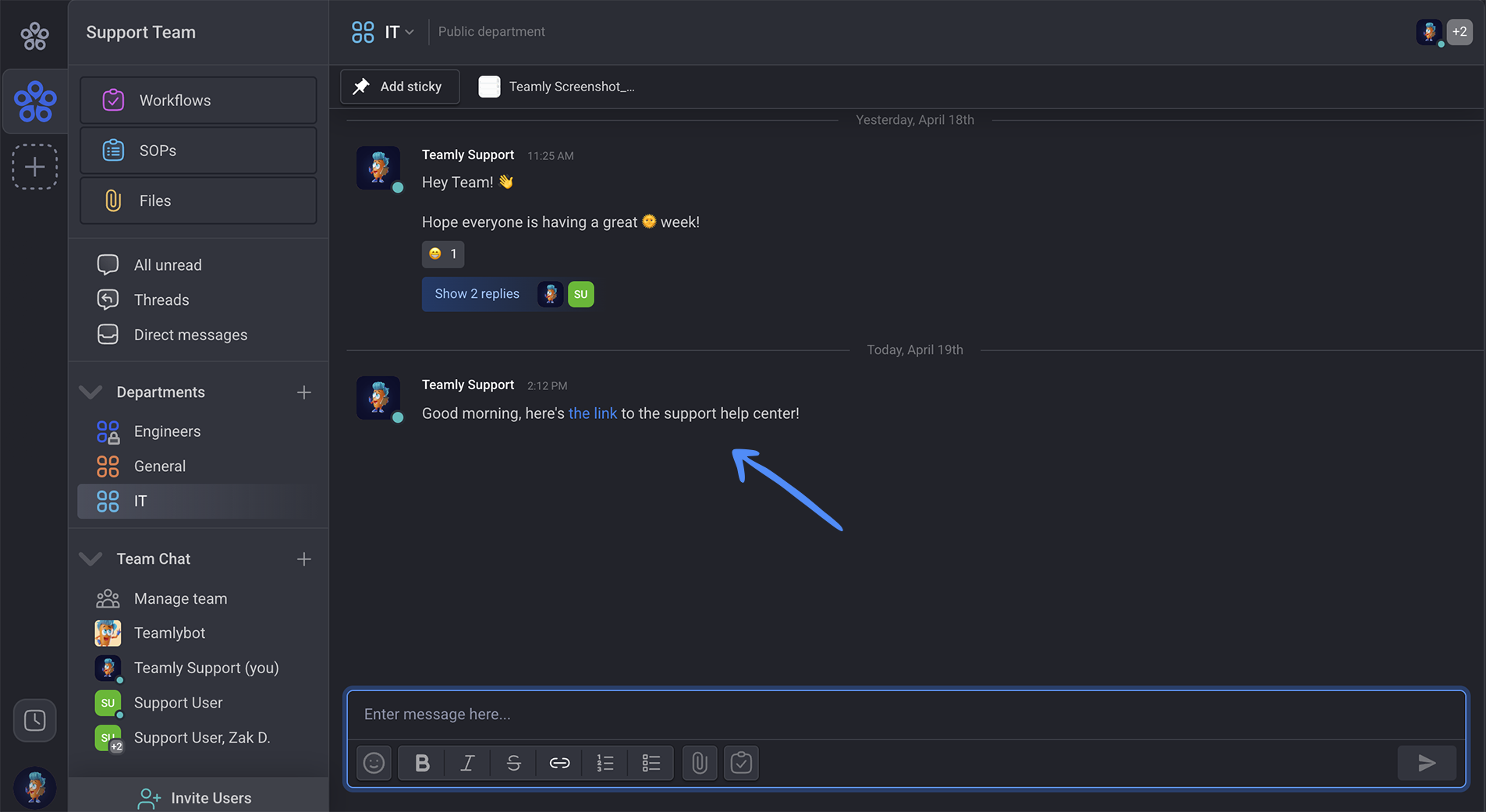Click Teamly Support name on 2:12 PM message
The image size is (1486, 812).
point(468,385)
